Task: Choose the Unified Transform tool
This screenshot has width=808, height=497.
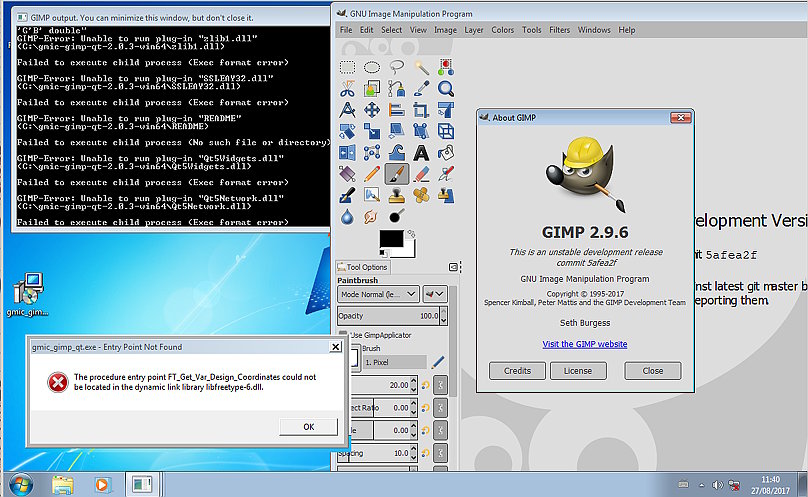Action: pyautogui.click(x=446, y=110)
